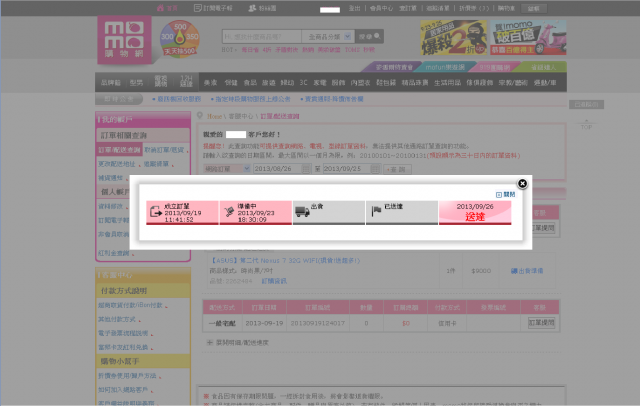Select 家電 category menu

coord(320,83)
